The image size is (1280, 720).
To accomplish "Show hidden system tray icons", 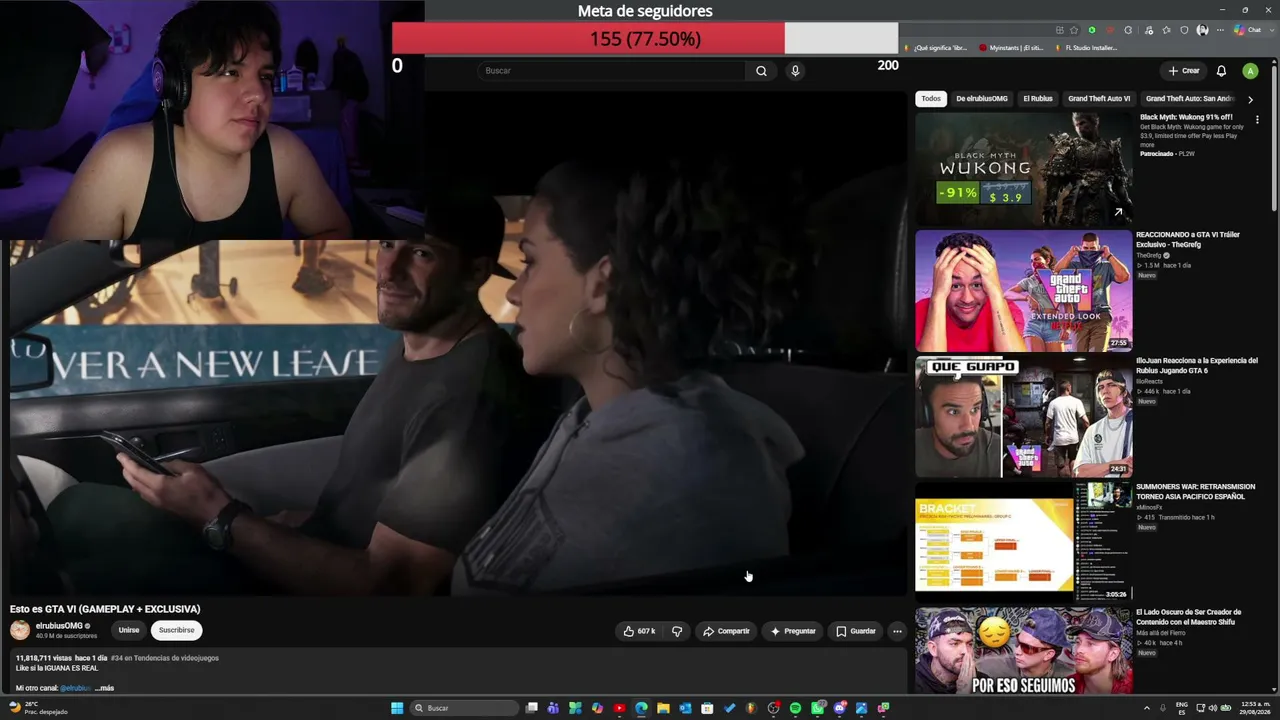I will point(1147,708).
